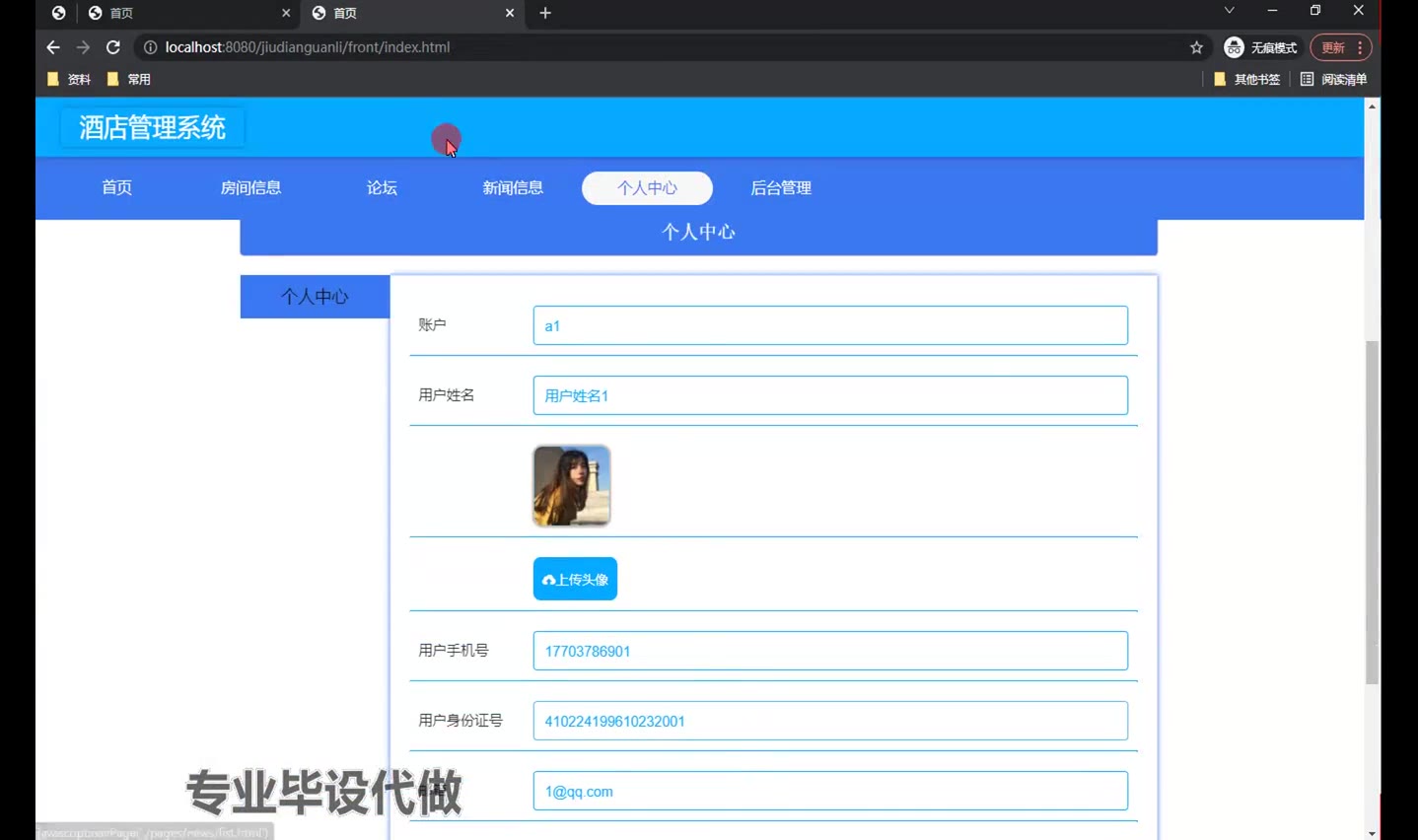Click the address bar URL field

[x=671, y=47]
